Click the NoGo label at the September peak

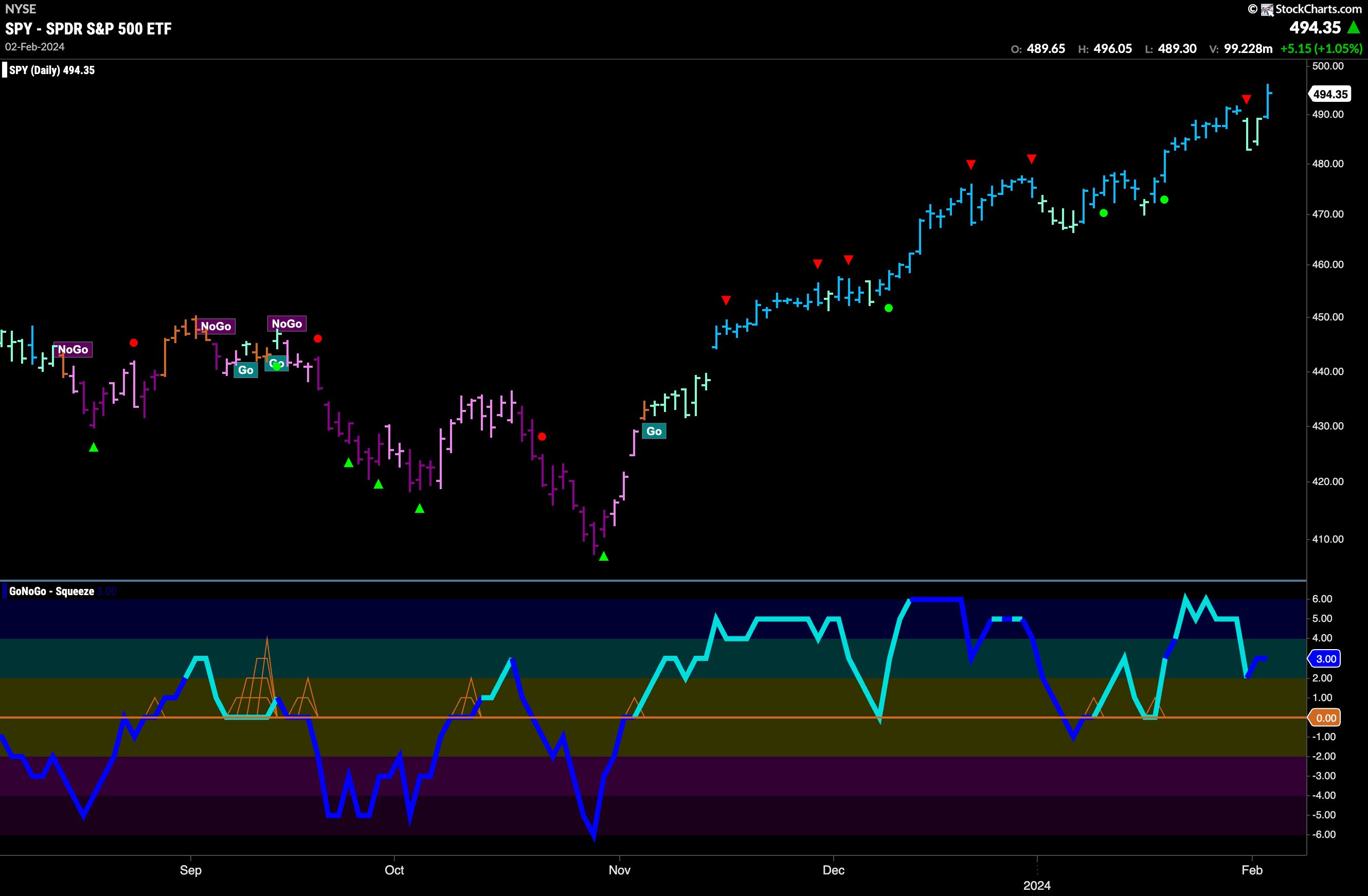(x=215, y=327)
